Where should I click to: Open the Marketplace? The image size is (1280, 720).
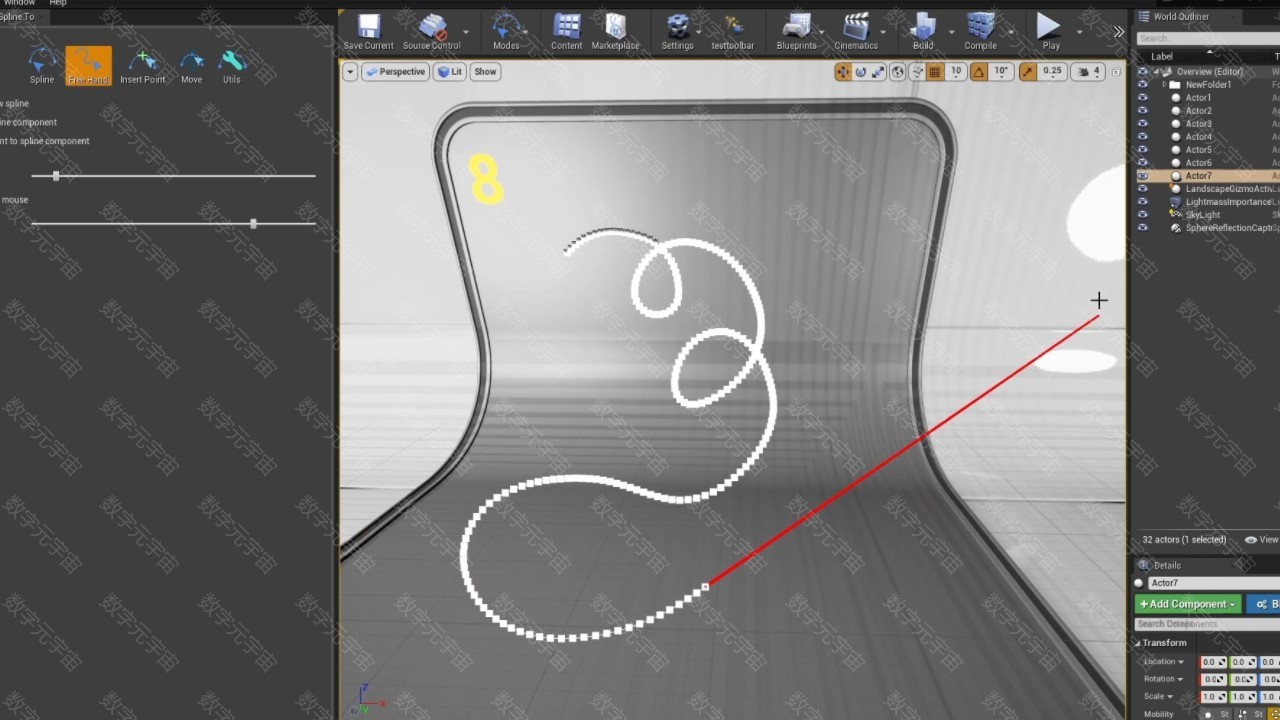point(615,32)
